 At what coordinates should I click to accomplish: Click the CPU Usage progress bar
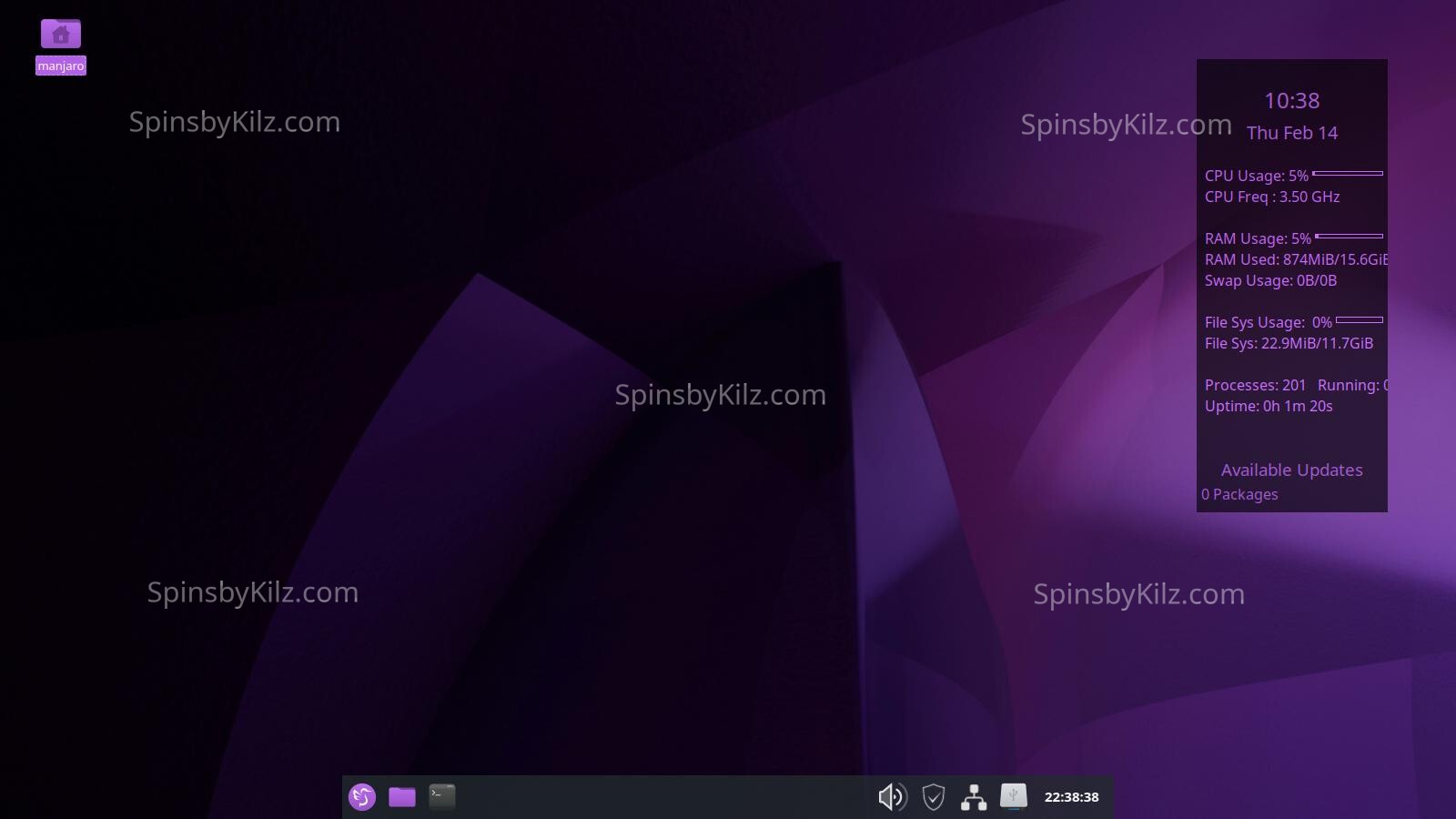[1348, 173]
